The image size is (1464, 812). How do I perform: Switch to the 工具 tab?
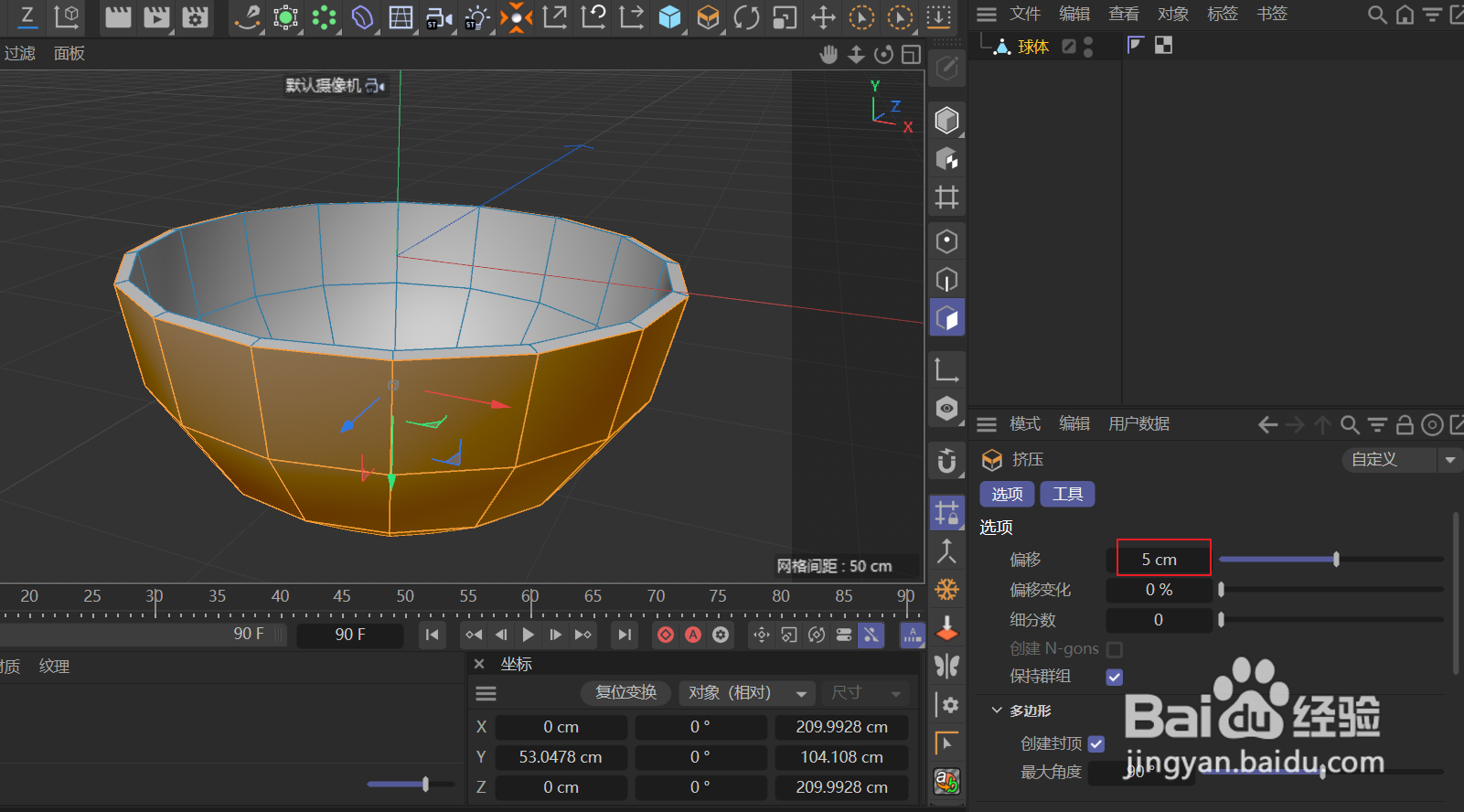[x=1067, y=495]
